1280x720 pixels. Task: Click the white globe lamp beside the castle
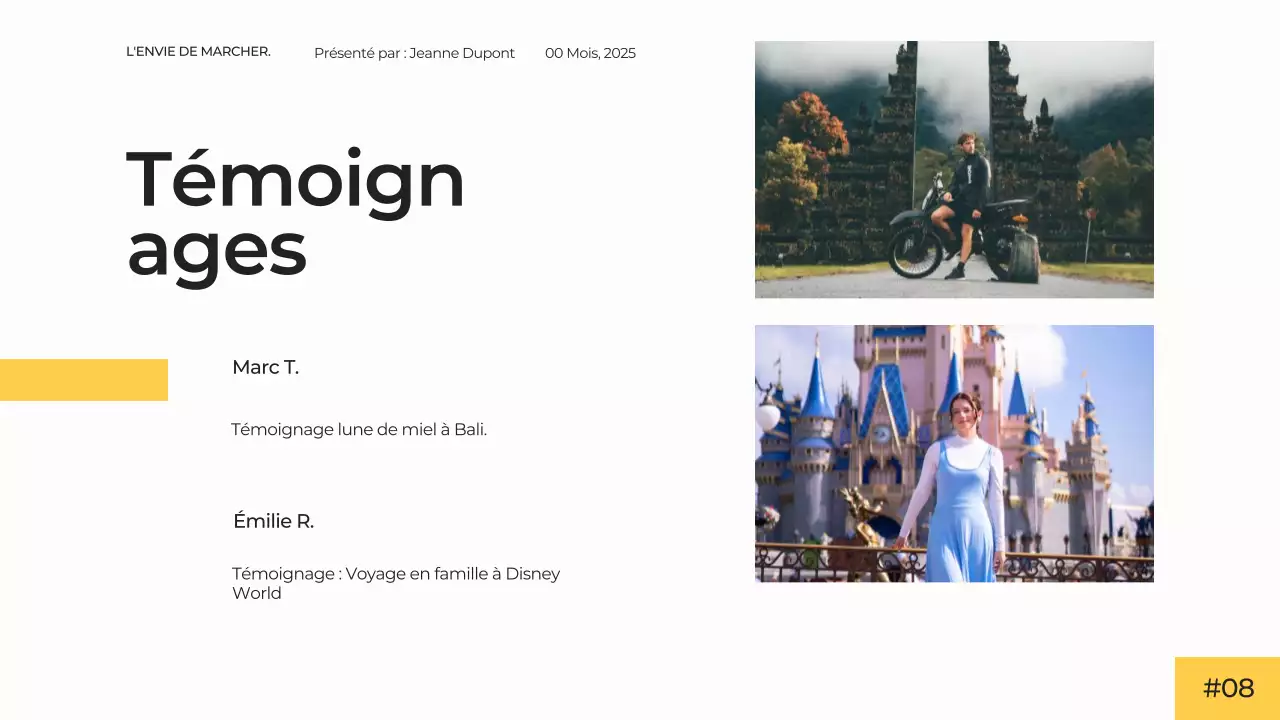[767, 416]
